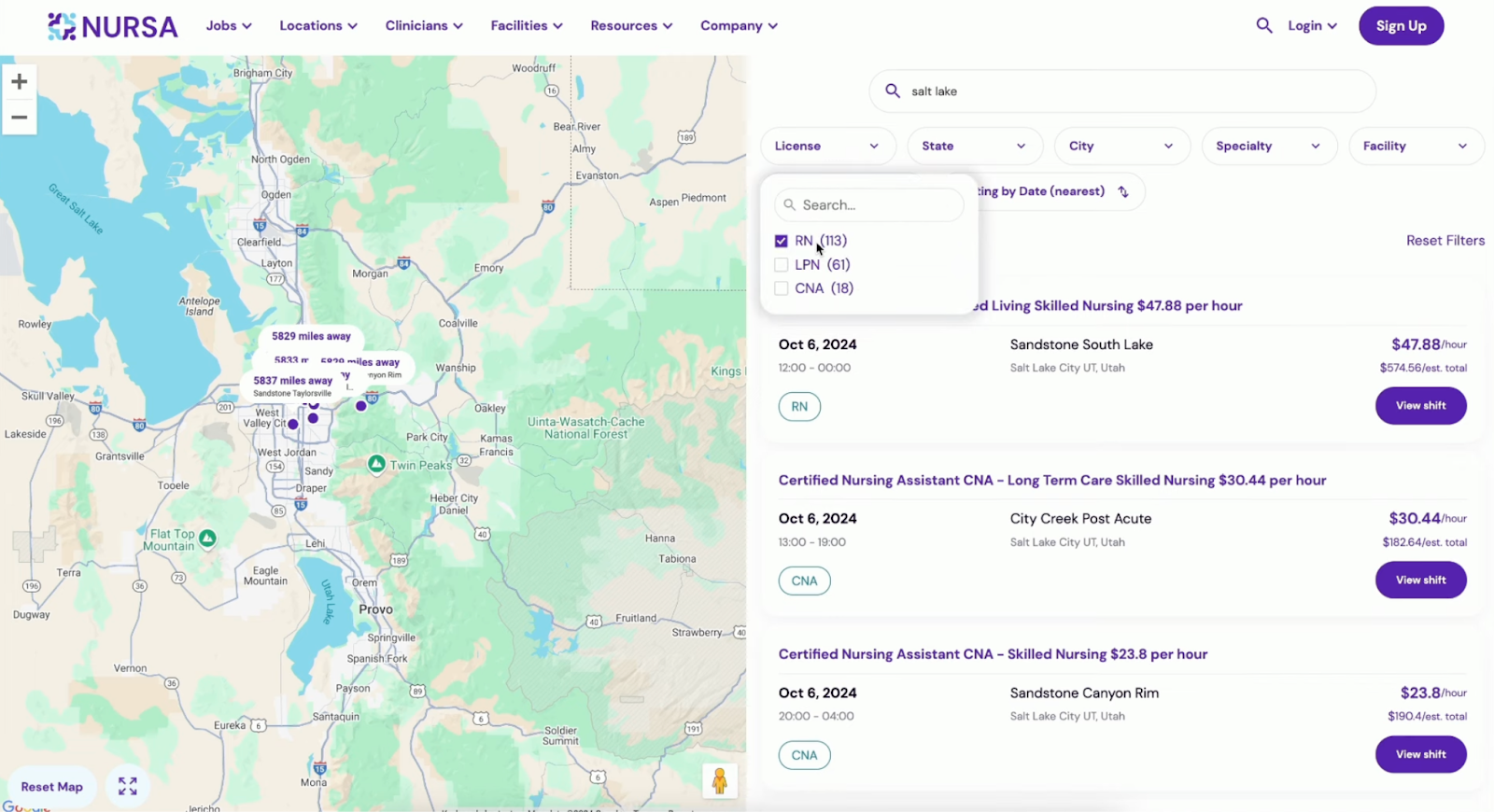Click the Sign Up button
The width and height of the screenshot is (1494, 812).
(x=1401, y=26)
